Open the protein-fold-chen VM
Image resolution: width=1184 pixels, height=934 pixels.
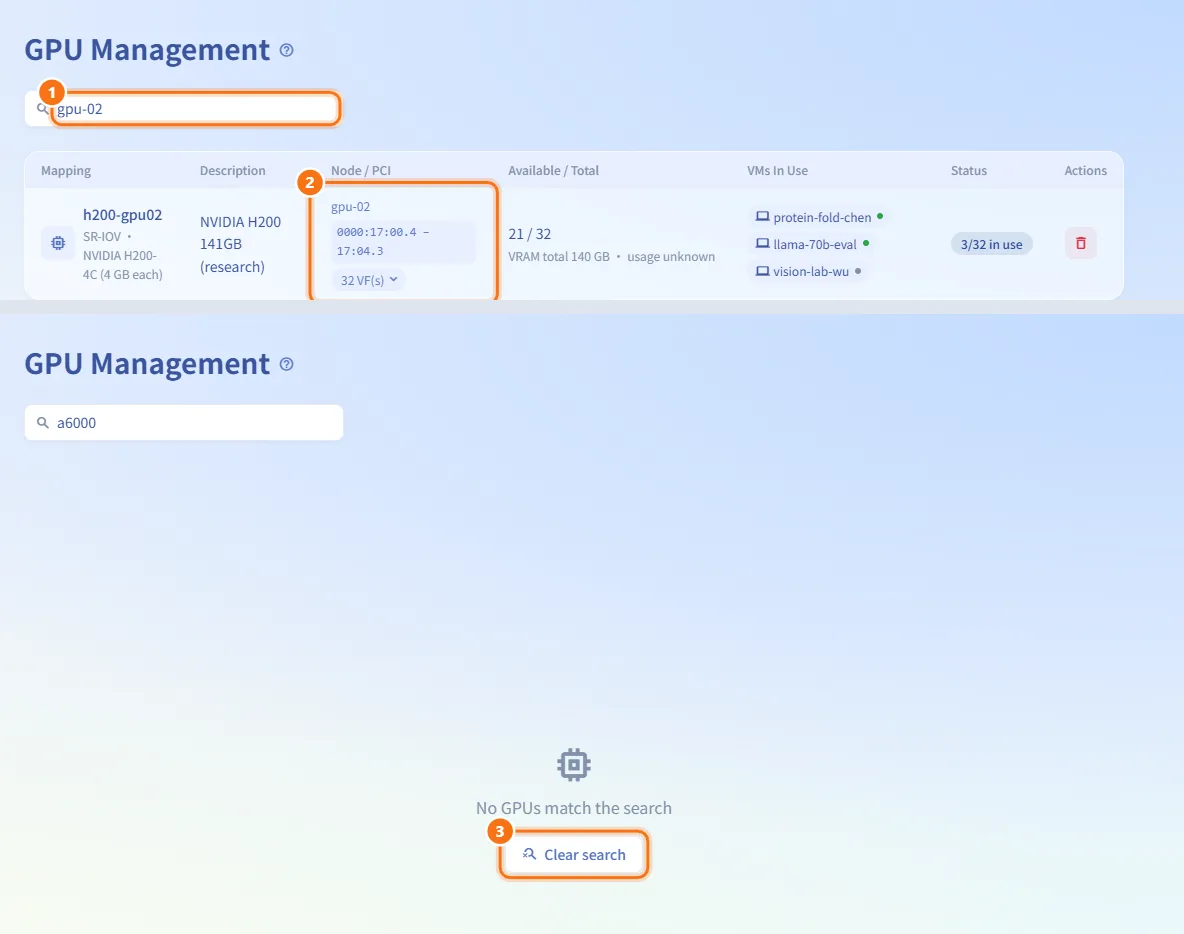[819, 217]
